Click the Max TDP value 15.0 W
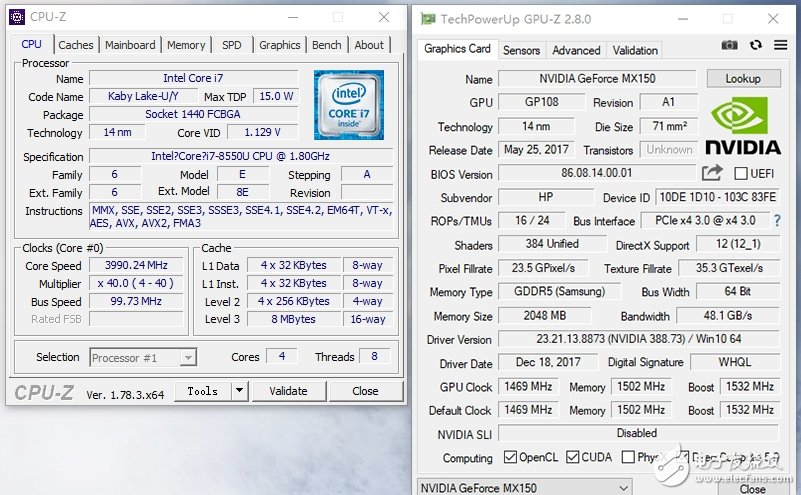Viewport: 801px width, 495px height. [x=276, y=96]
